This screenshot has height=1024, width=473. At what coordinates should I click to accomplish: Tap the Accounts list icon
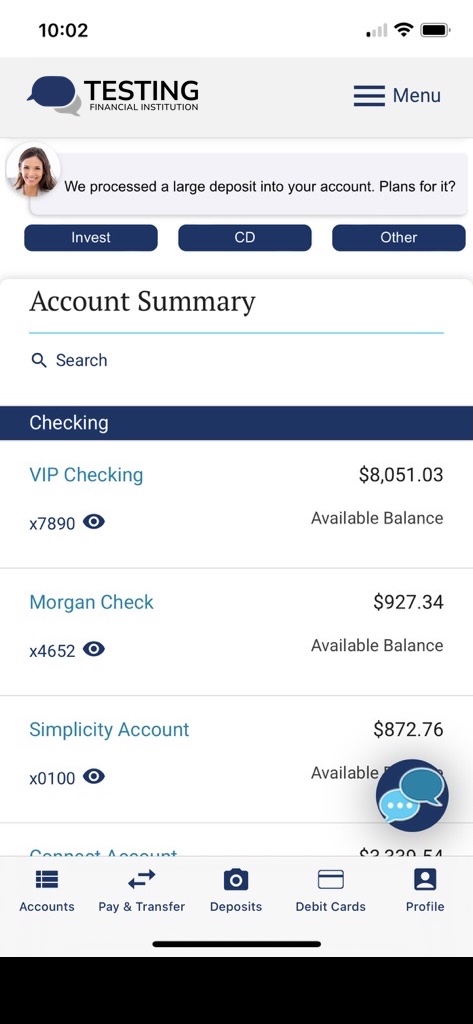click(46, 880)
